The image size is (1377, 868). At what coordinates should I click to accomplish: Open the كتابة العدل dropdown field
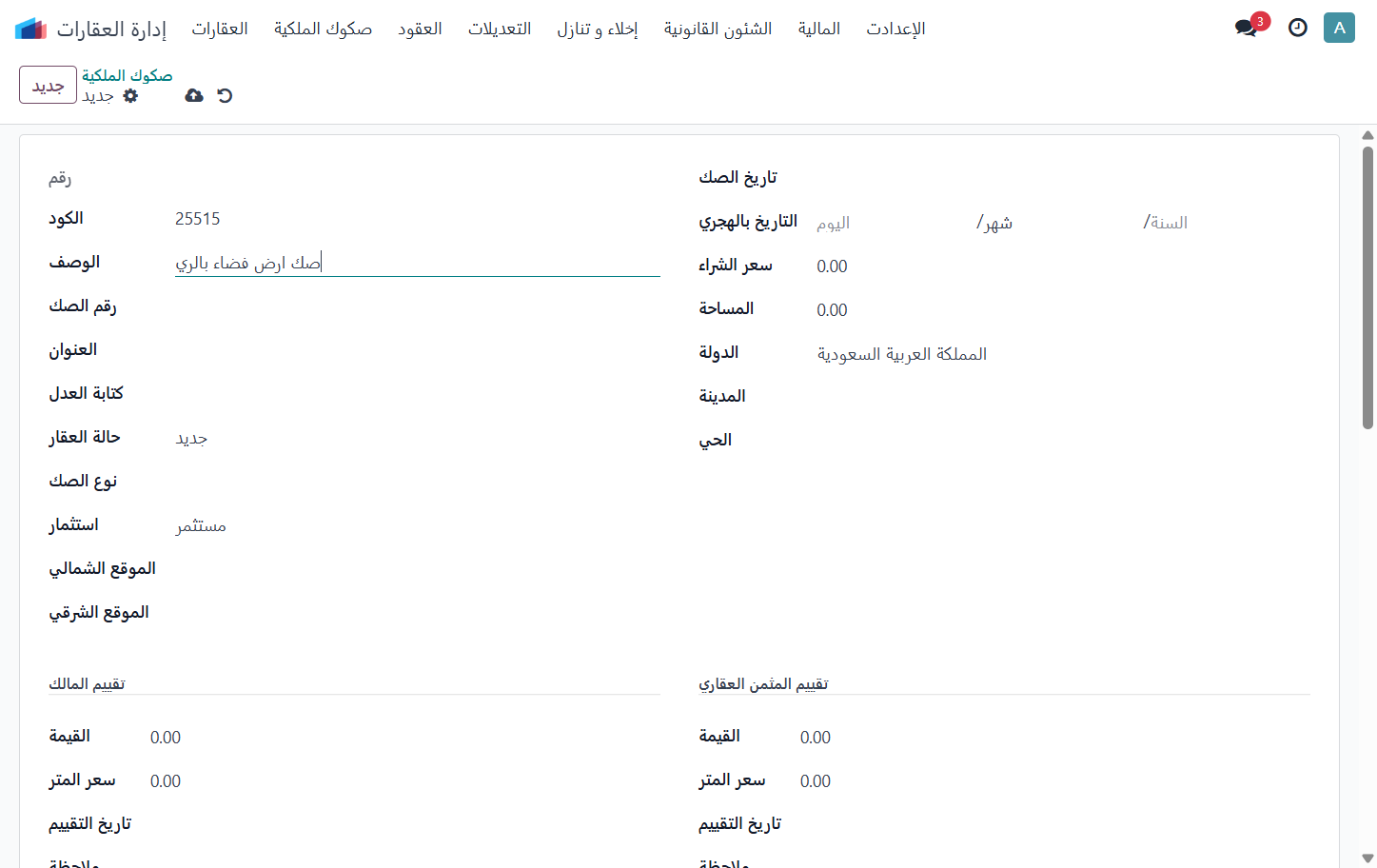point(418,394)
